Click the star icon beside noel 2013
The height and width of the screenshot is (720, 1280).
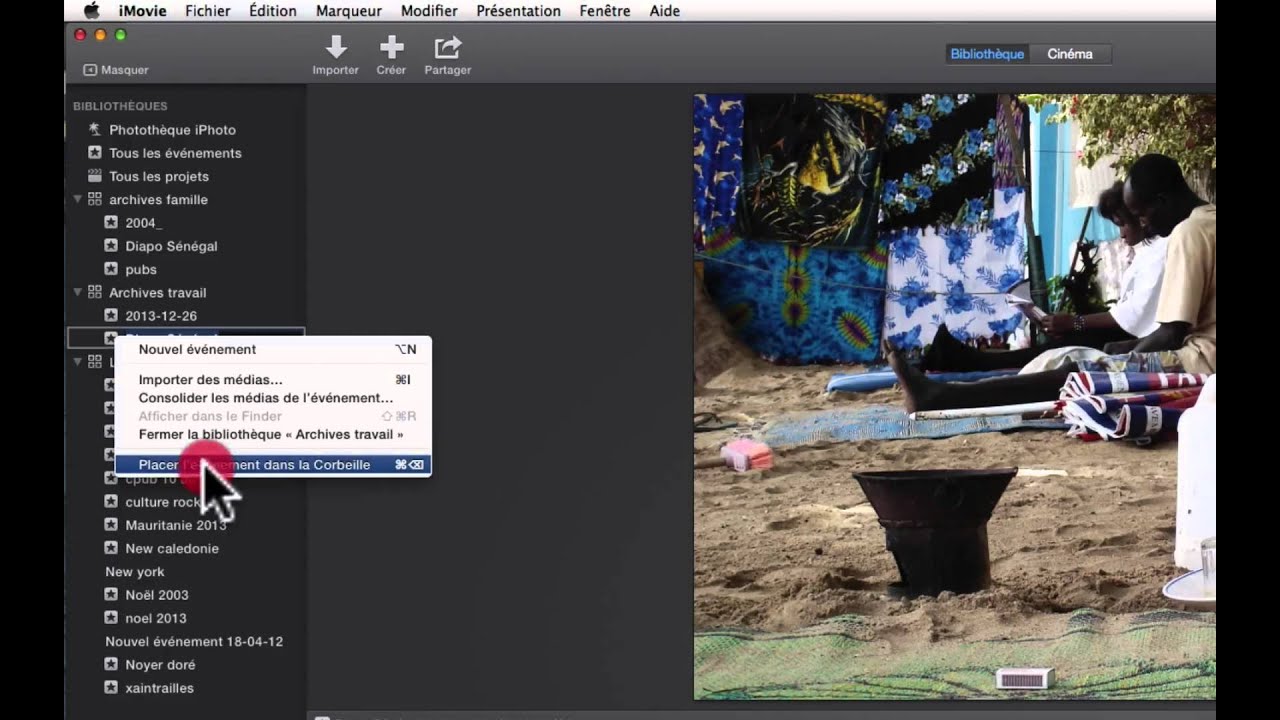point(111,617)
